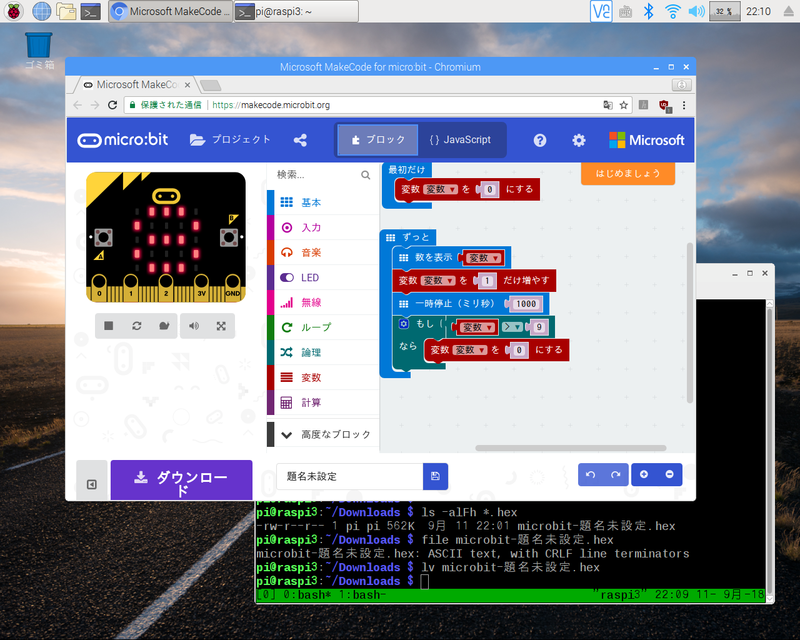Switch to pi@raspi3 terminal taskbar item
Image resolution: width=800 pixels, height=640 pixels.
click(296, 11)
